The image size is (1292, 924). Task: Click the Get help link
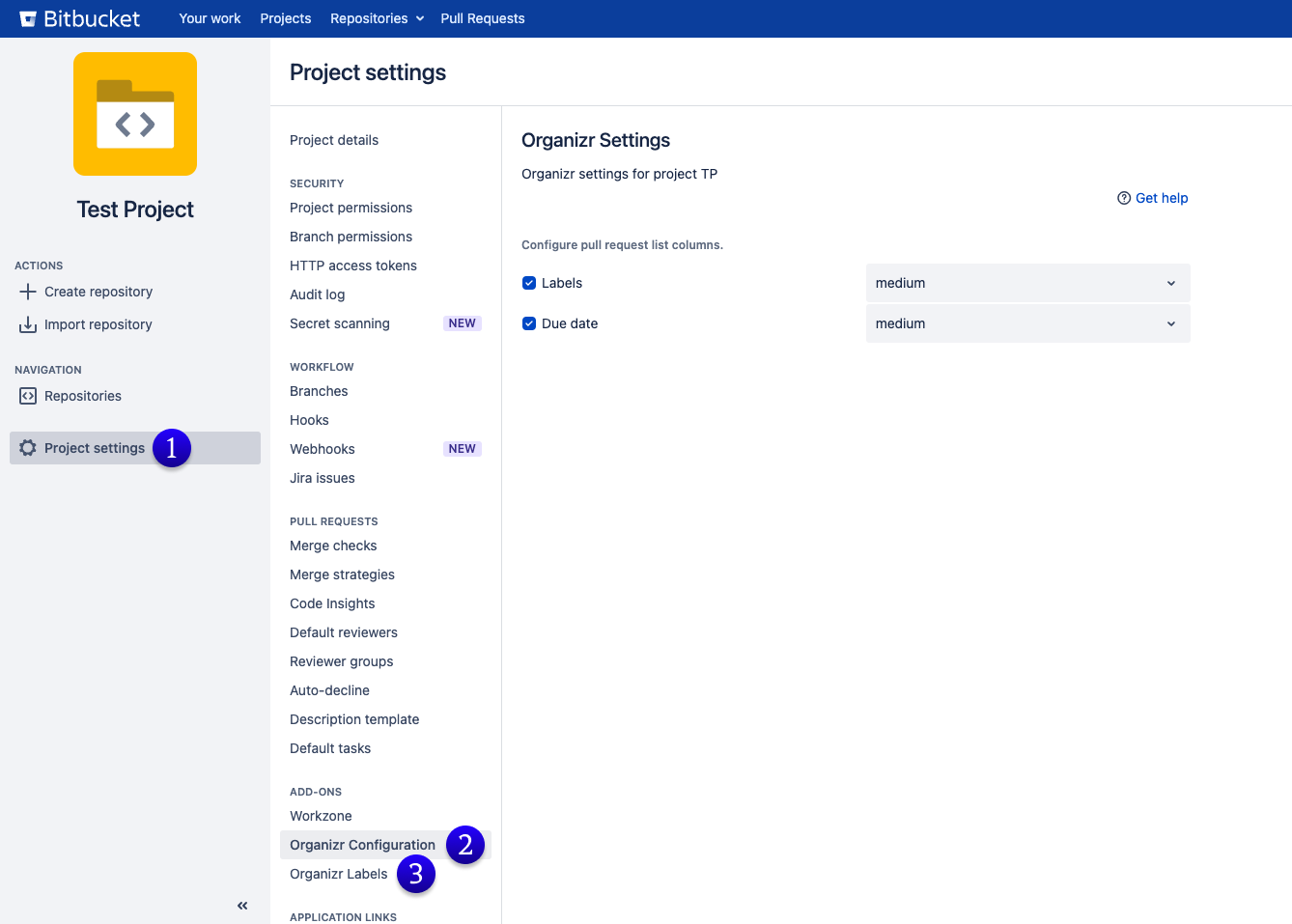point(1162,197)
